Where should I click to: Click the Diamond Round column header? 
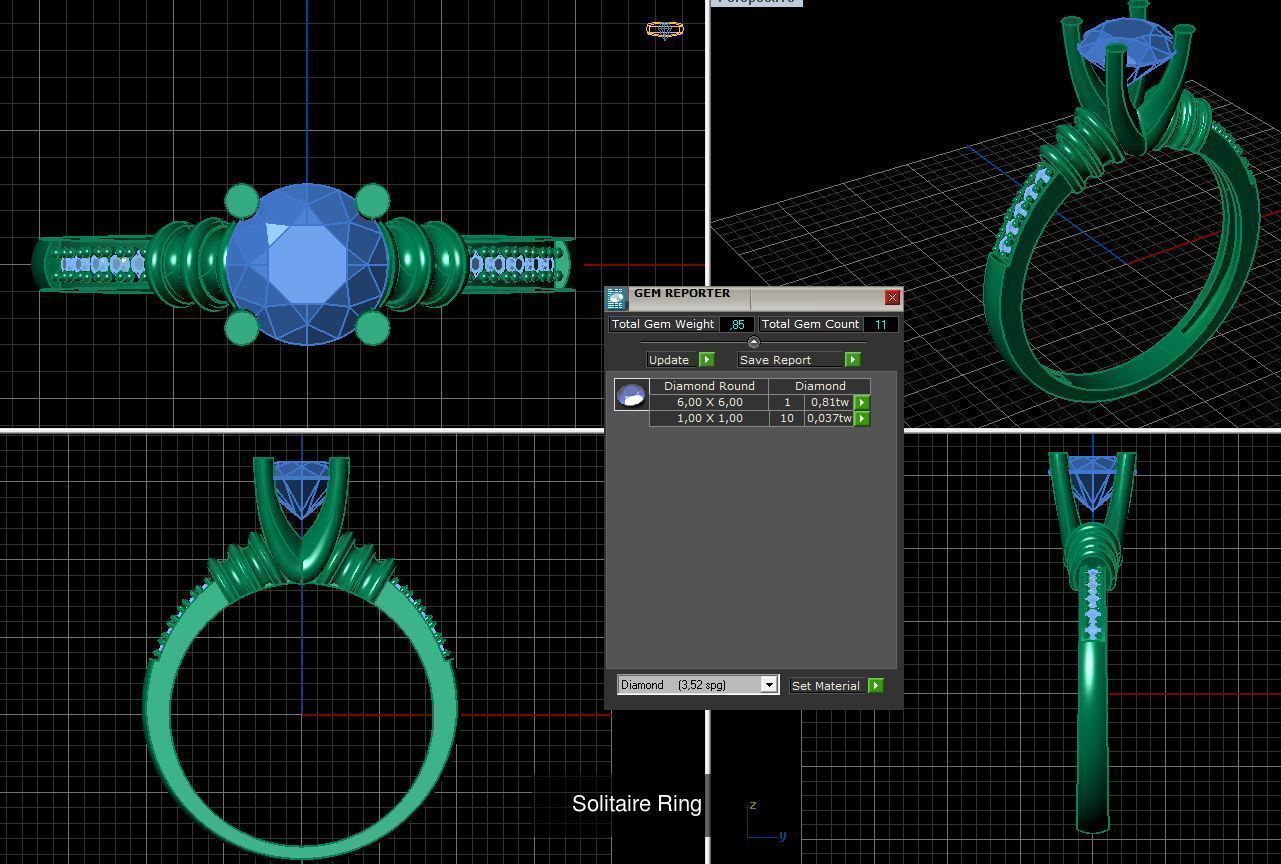[x=709, y=386]
